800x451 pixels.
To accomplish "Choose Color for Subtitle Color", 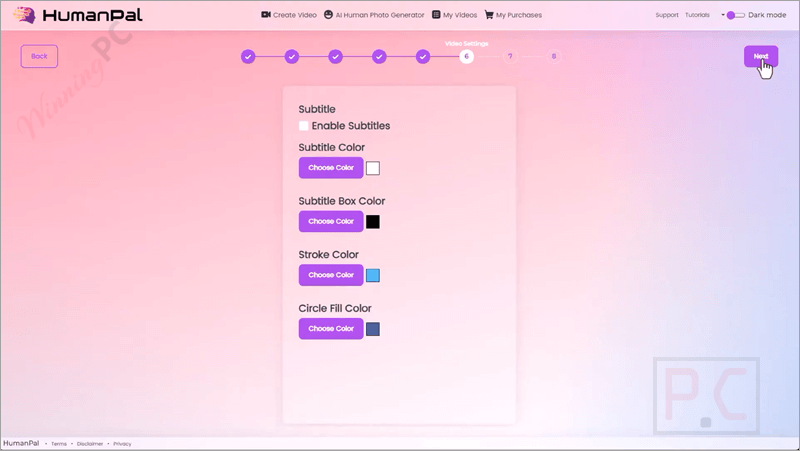I will pos(331,168).
